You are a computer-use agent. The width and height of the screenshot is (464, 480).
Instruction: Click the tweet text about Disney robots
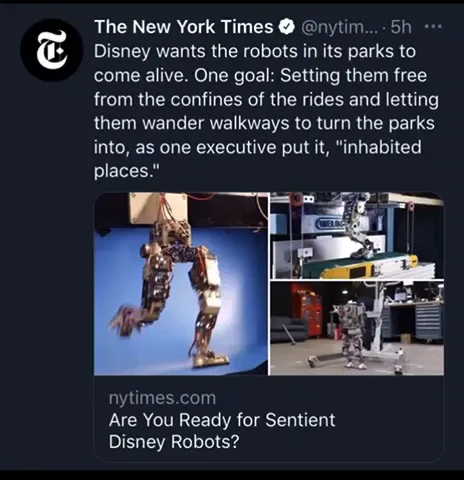(x=266, y=111)
